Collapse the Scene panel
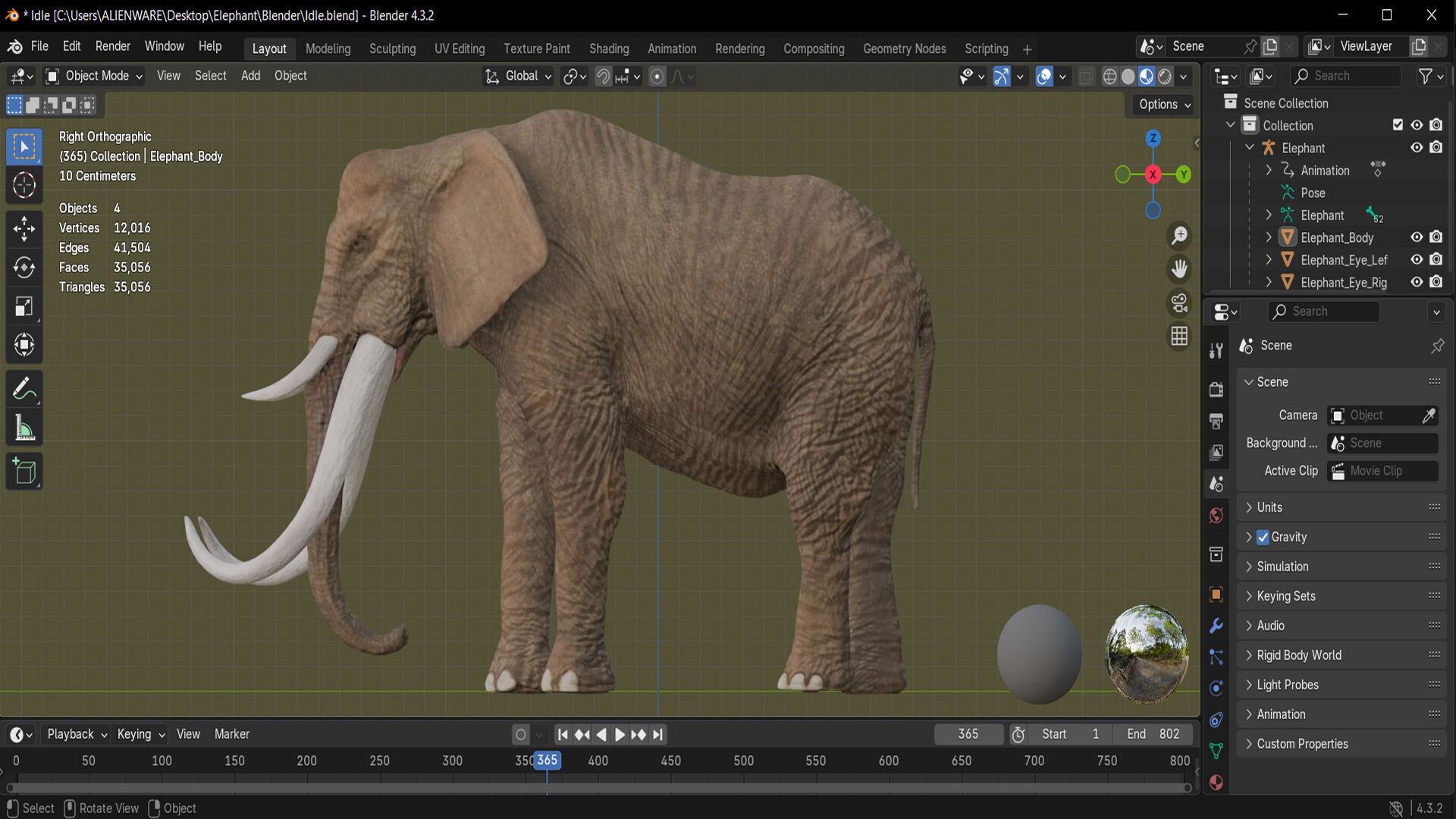 (1341, 382)
